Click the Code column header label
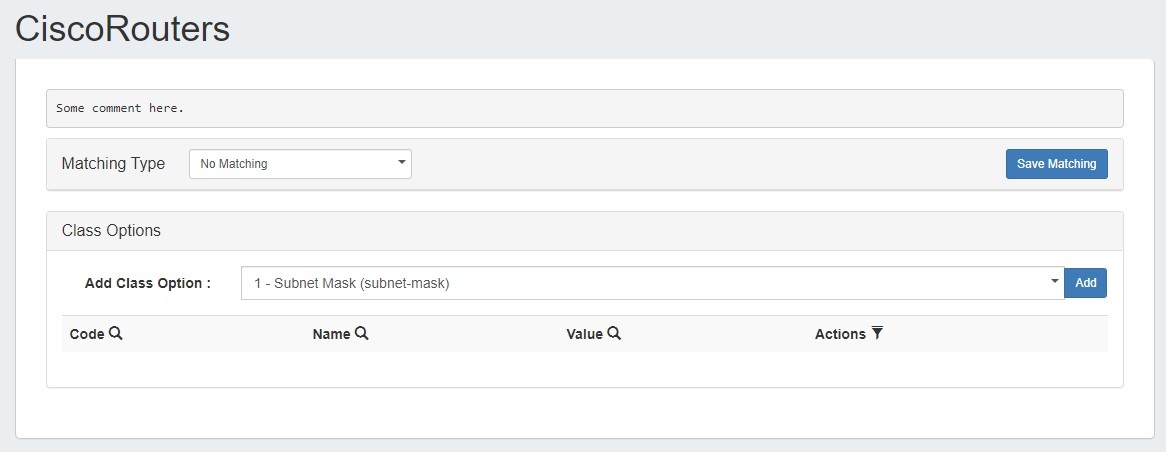 tap(87, 334)
